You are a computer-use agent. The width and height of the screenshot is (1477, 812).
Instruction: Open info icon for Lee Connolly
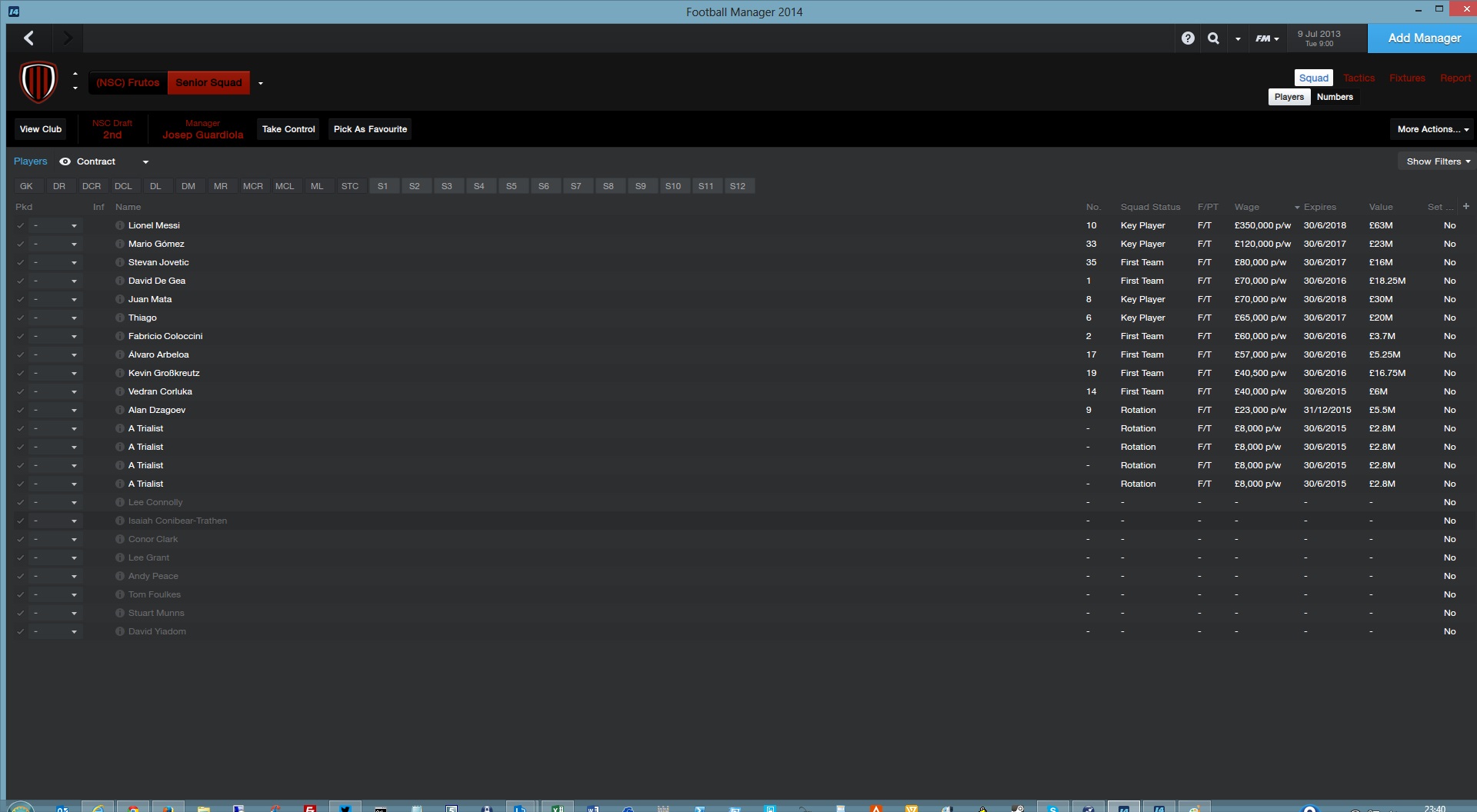[120, 502]
